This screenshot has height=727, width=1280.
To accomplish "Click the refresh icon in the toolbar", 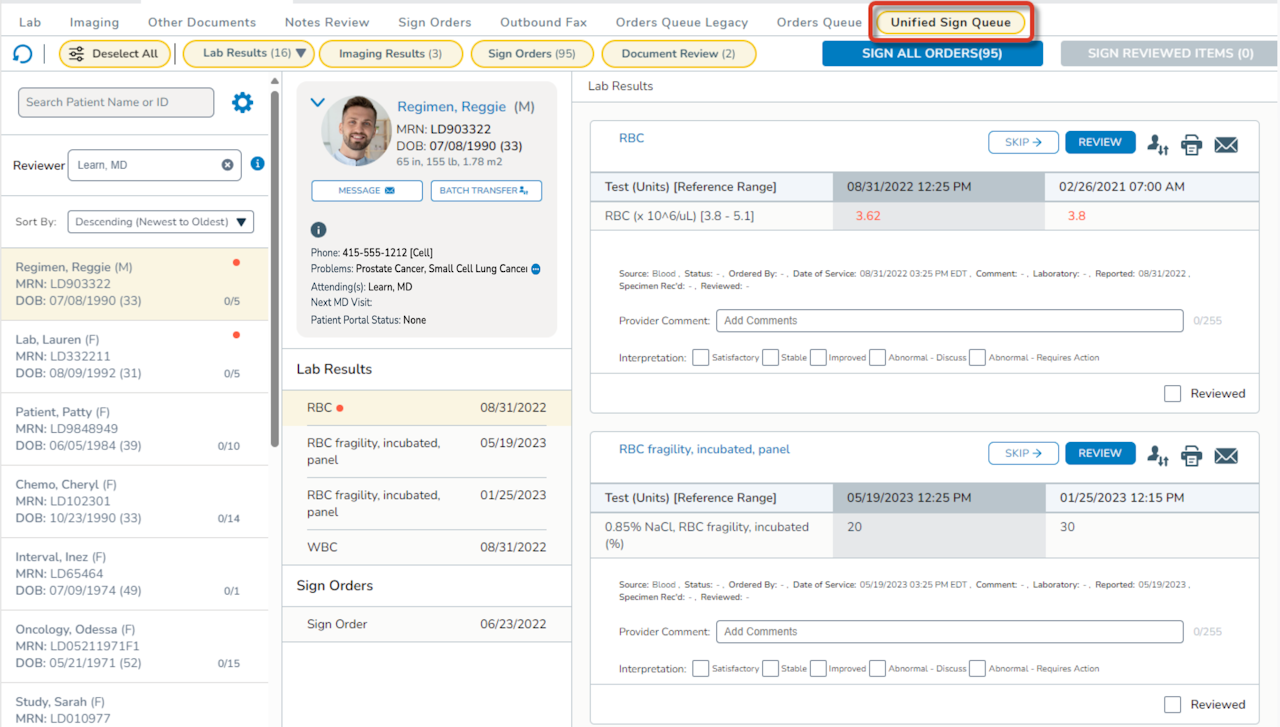I will (22, 54).
